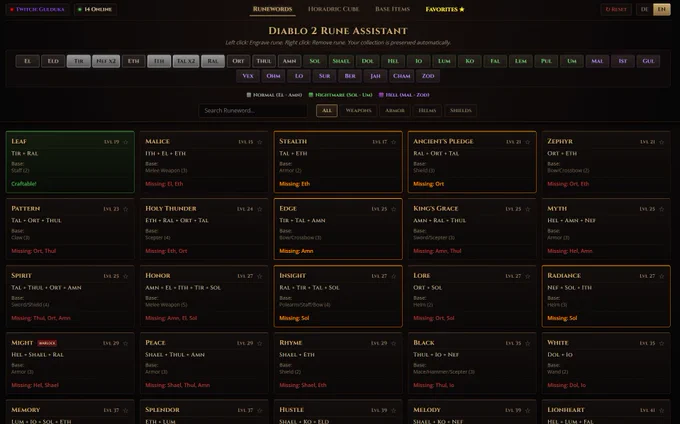This screenshot has height=424, width=680.
Task: Filter runewords by Helms
Action: tap(427, 111)
